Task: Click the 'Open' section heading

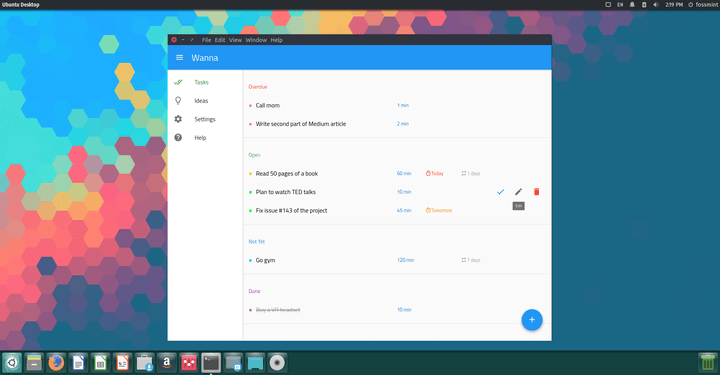Action: [254, 155]
